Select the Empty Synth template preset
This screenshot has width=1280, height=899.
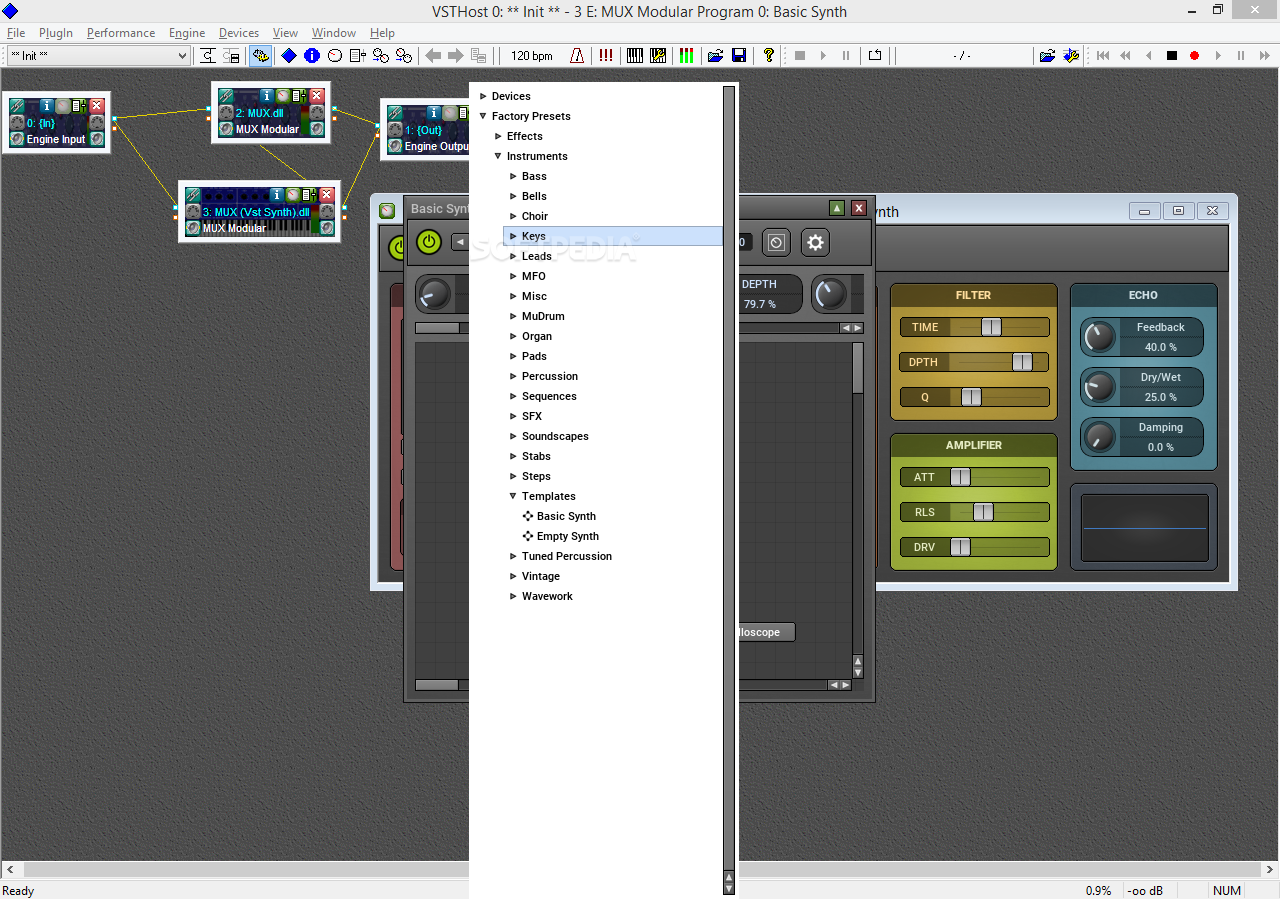(x=567, y=536)
